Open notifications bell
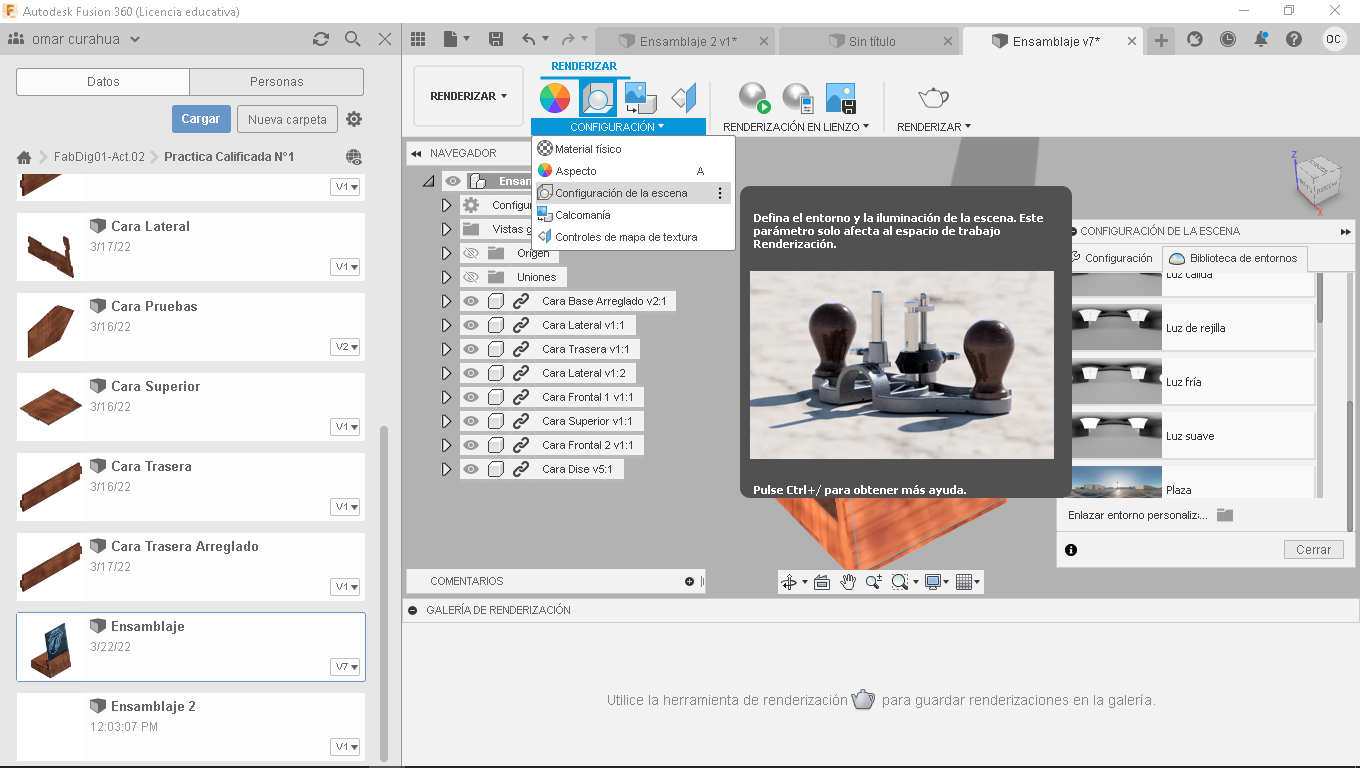Image resolution: width=1360 pixels, height=768 pixels. tap(1261, 40)
